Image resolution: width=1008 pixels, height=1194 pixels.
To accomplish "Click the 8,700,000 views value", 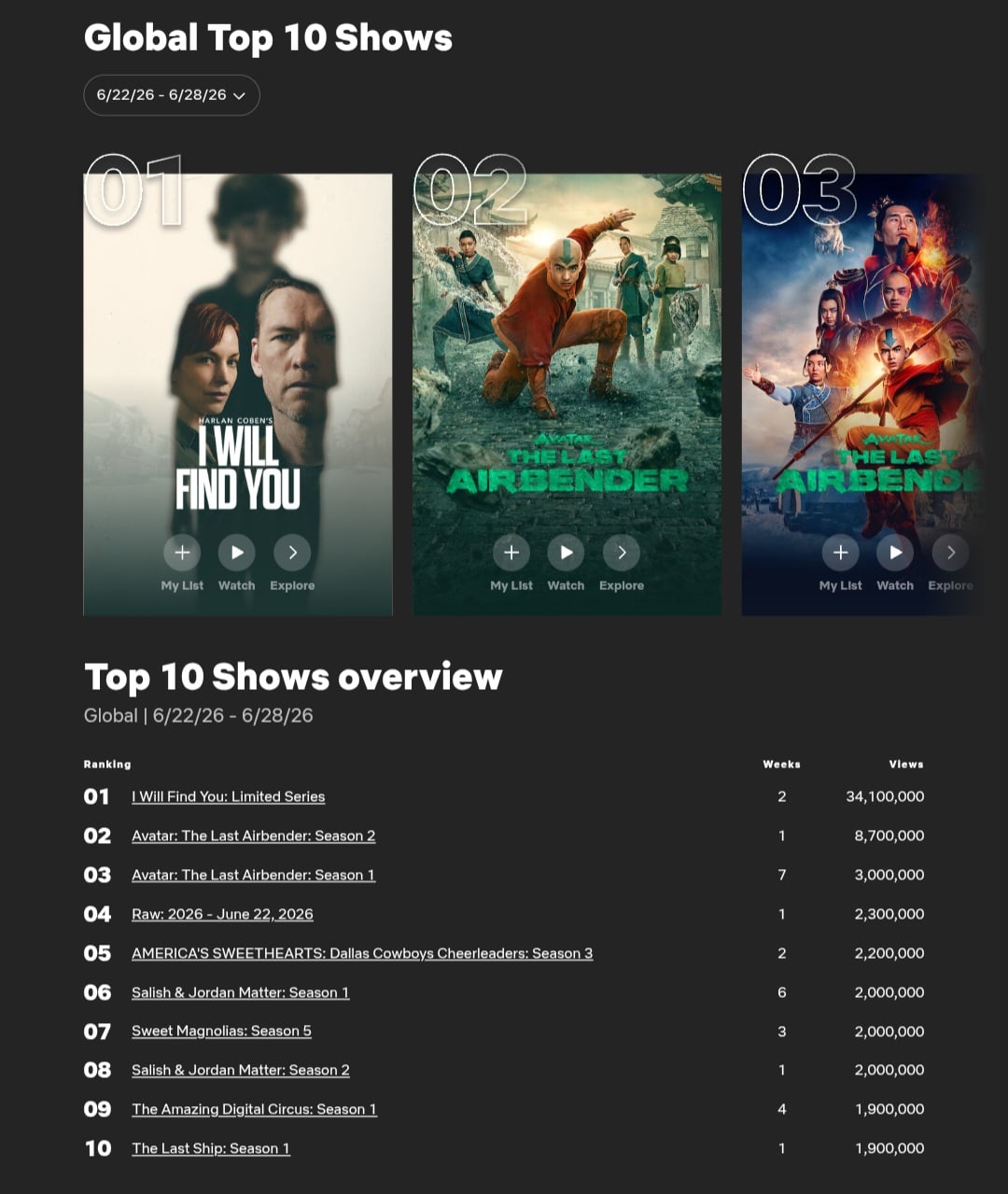I will [x=889, y=836].
